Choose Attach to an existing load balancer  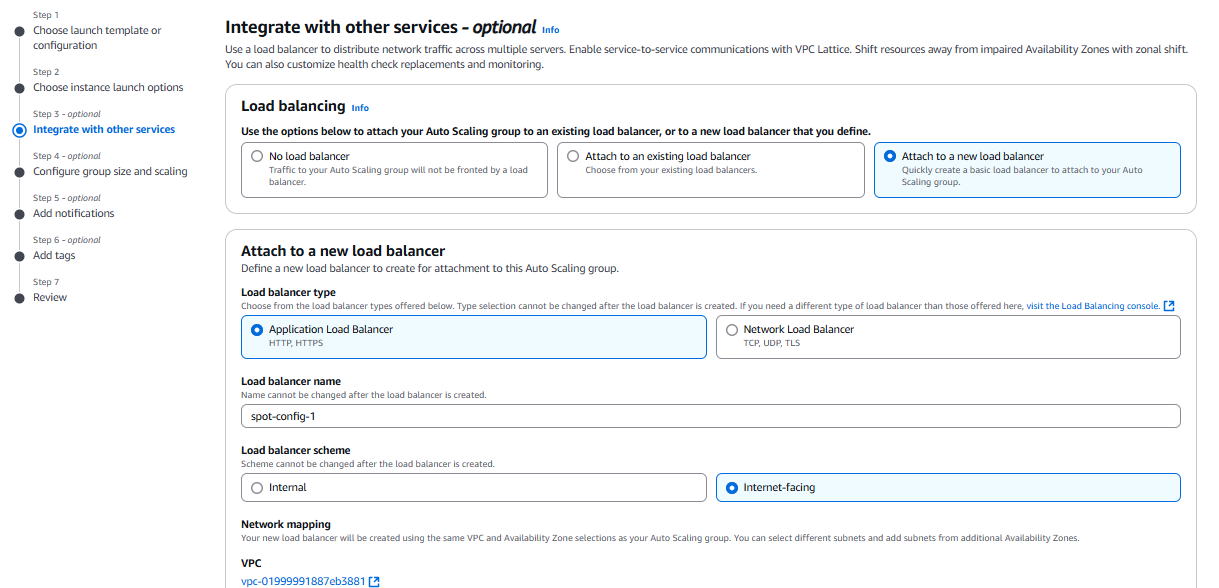(573, 157)
